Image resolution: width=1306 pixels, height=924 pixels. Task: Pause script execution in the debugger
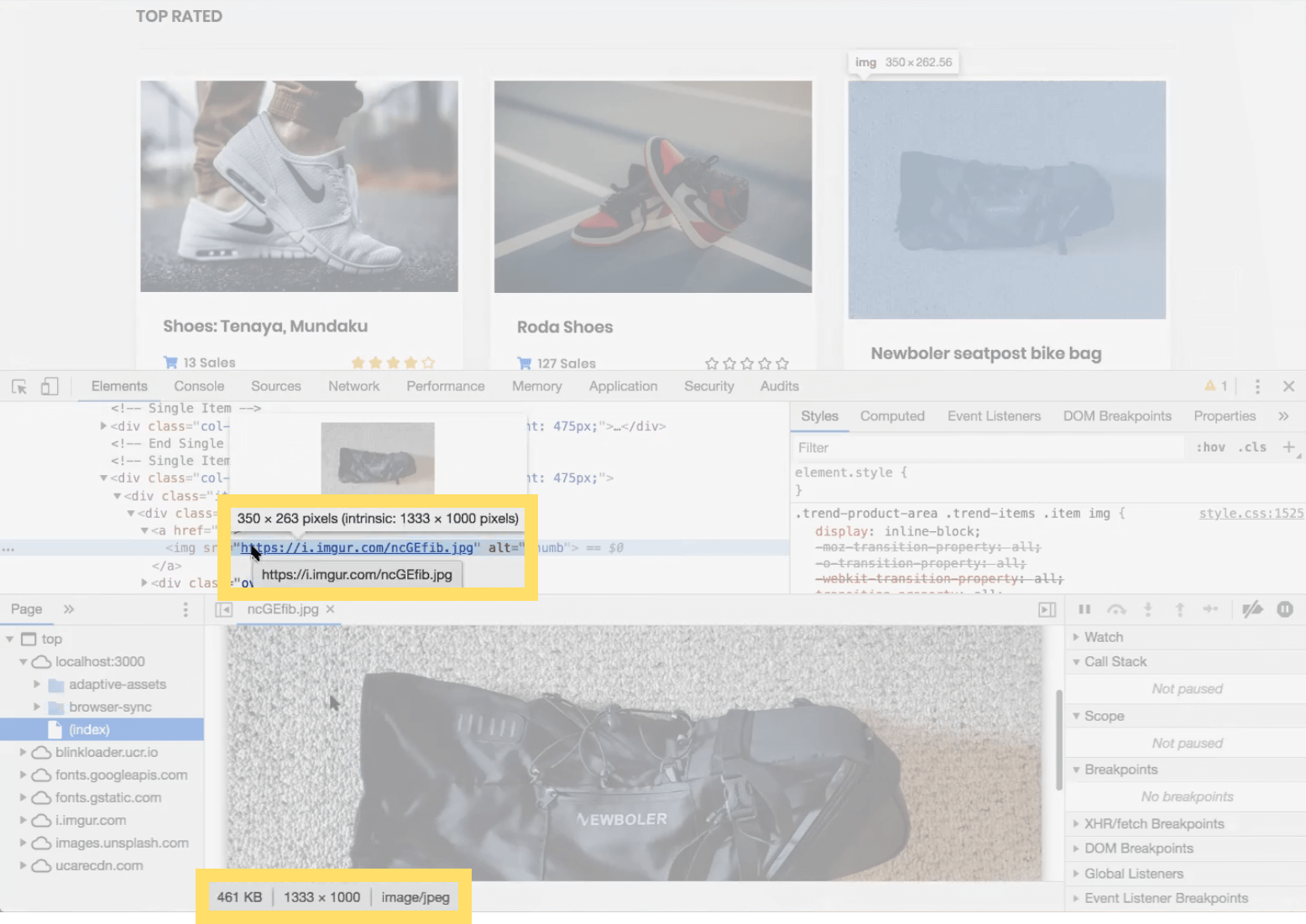tap(1085, 609)
